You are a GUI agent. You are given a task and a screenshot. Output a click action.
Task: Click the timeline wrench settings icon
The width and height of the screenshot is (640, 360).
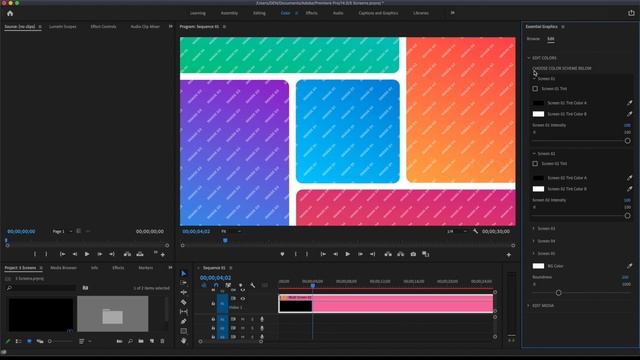coord(253,285)
